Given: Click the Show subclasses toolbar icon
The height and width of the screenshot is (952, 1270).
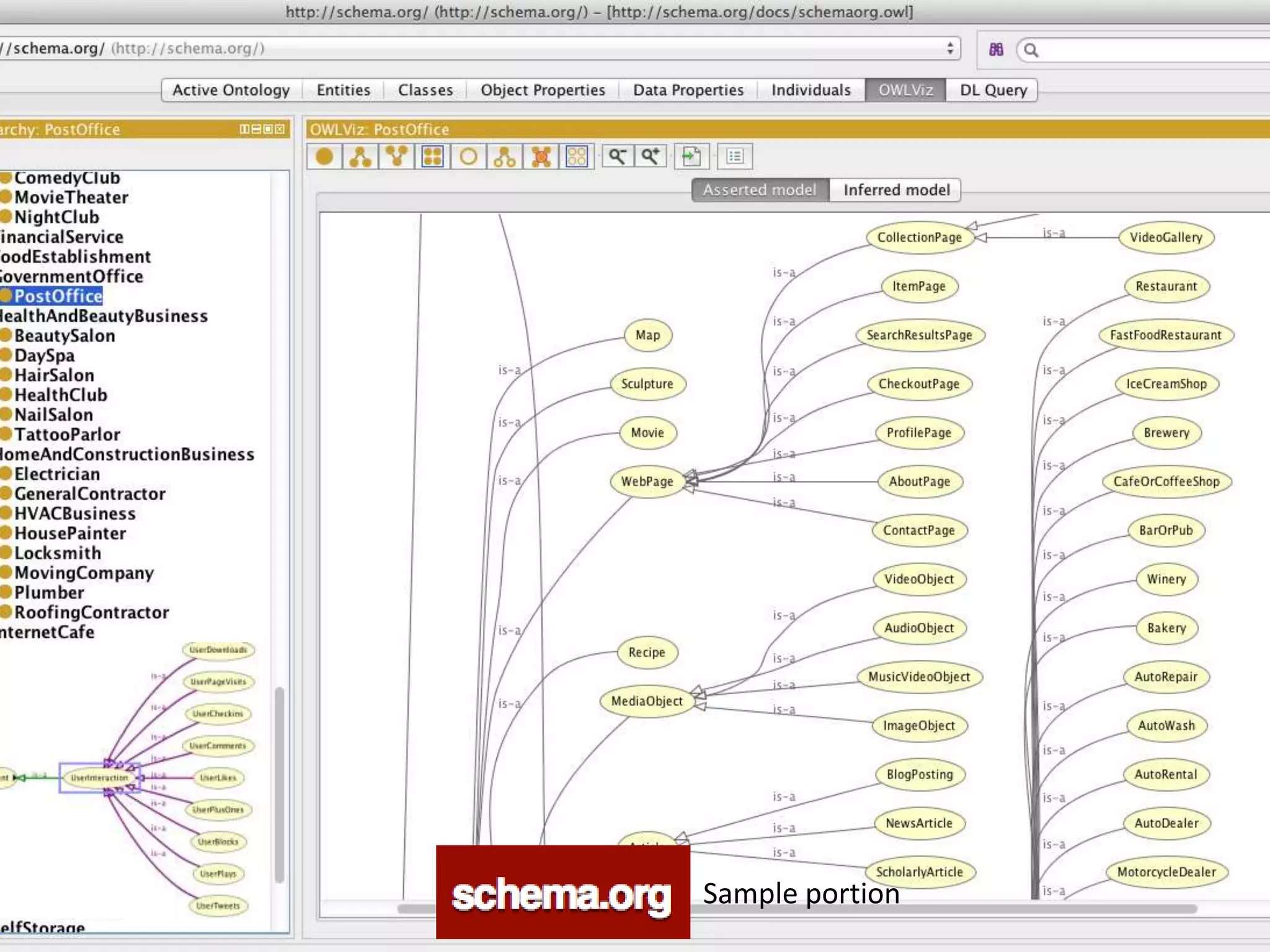Looking at the screenshot, I should click(x=360, y=156).
